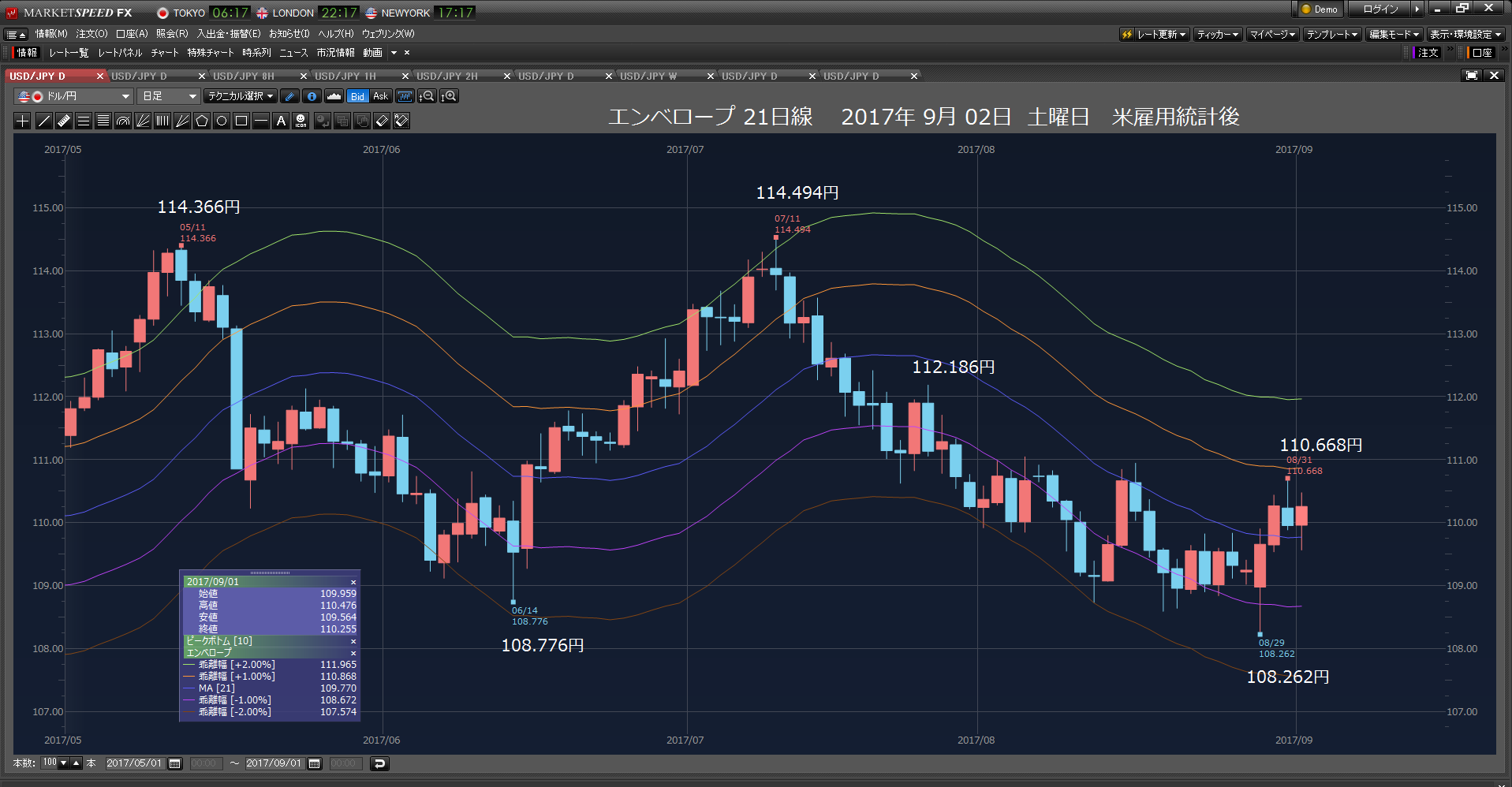Select the circle shape tool

tap(222, 121)
